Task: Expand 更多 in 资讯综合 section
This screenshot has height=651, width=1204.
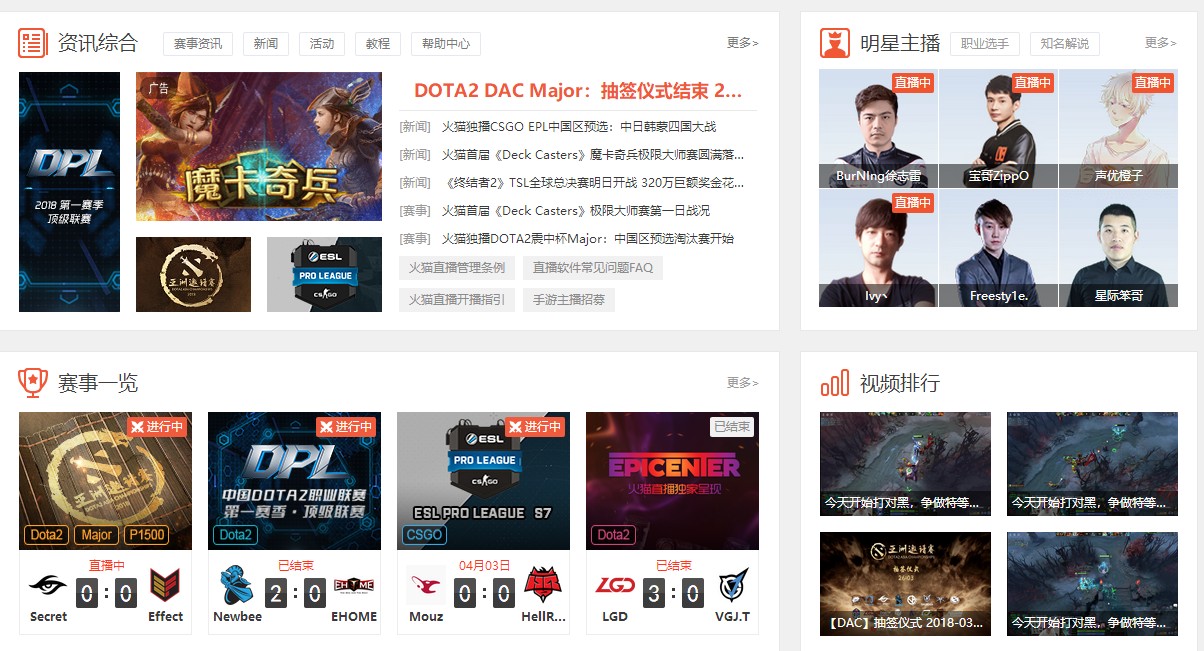Action: (742, 43)
